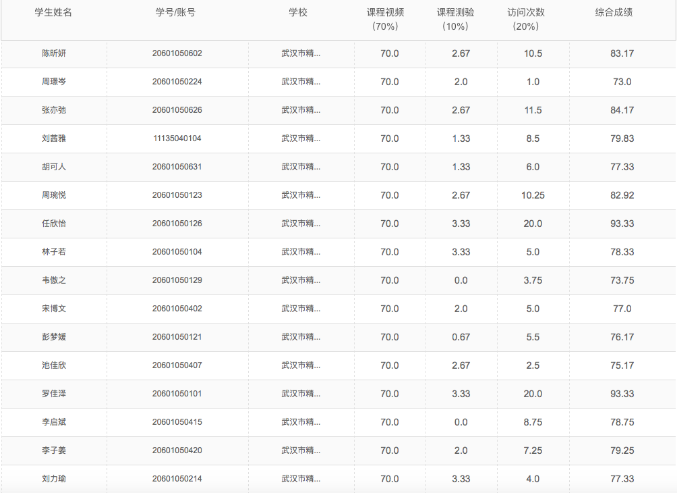Click visit count value 4.0
677x493 pixels.
533,479
